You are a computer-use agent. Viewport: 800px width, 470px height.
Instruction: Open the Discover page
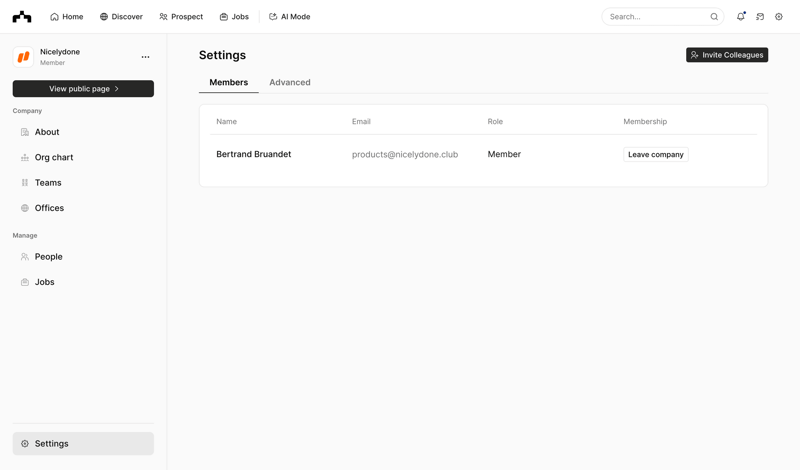tap(121, 17)
